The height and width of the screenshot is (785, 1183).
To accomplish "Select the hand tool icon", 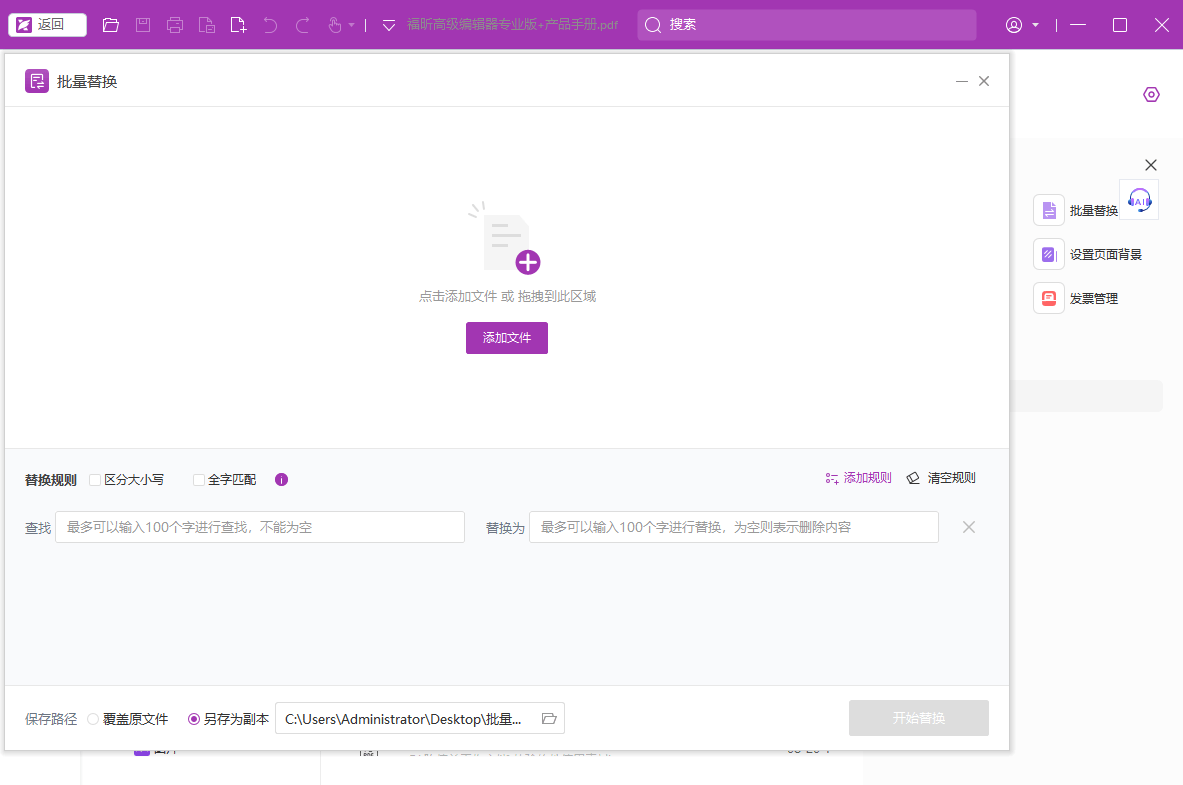I will tap(335, 25).
